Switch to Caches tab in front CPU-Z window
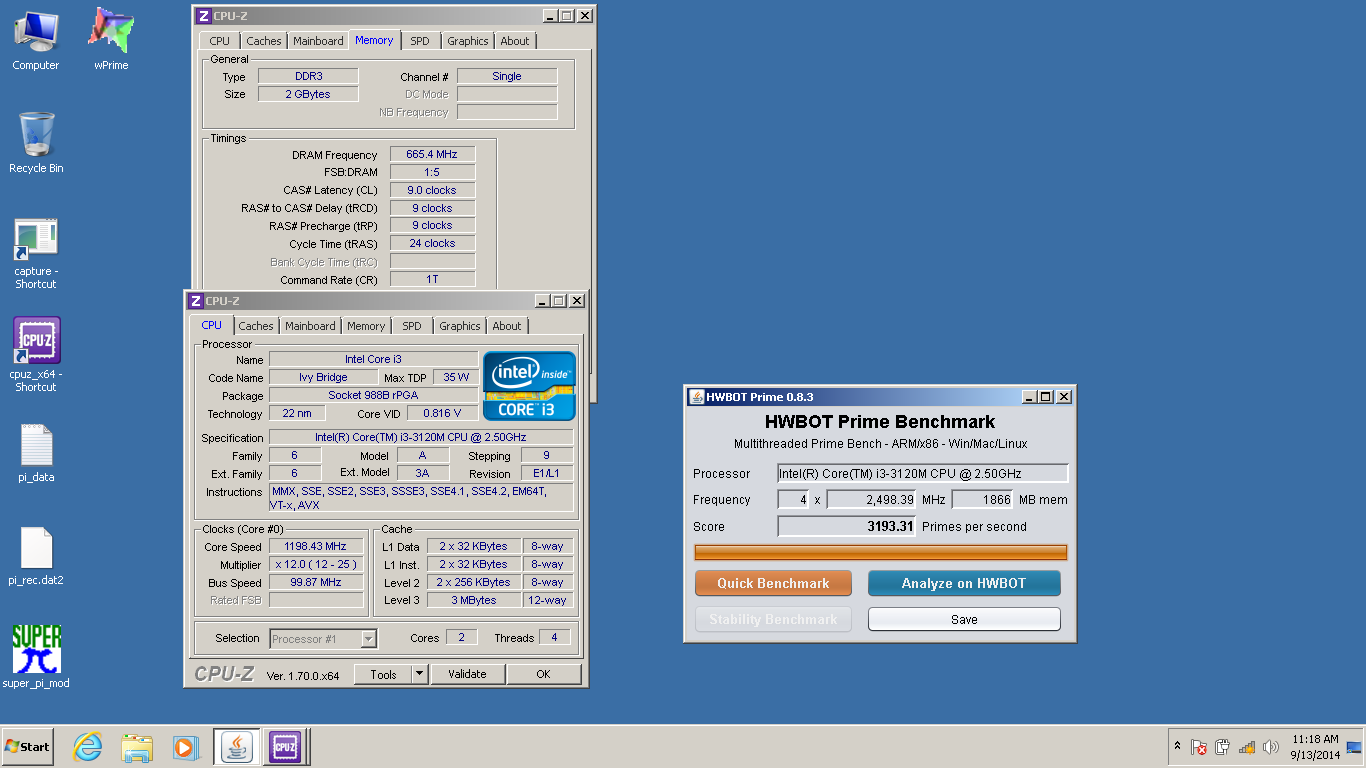1366x768 pixels. click(256, 326)
